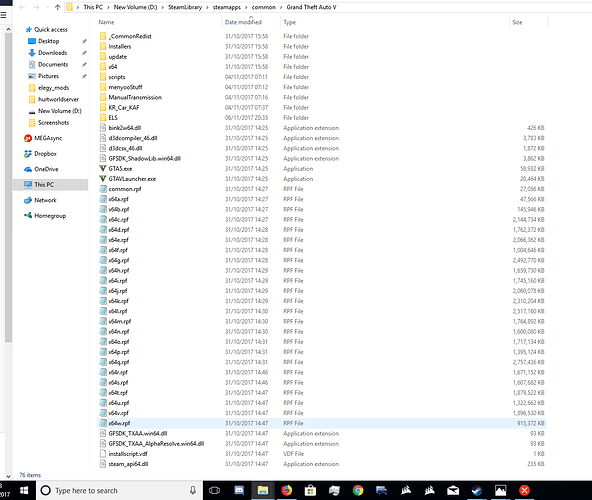The height and width of the screenshot is (500, 592).
Task: Click the up-folder arrow in navigation bar
Action: coord(57,7)
